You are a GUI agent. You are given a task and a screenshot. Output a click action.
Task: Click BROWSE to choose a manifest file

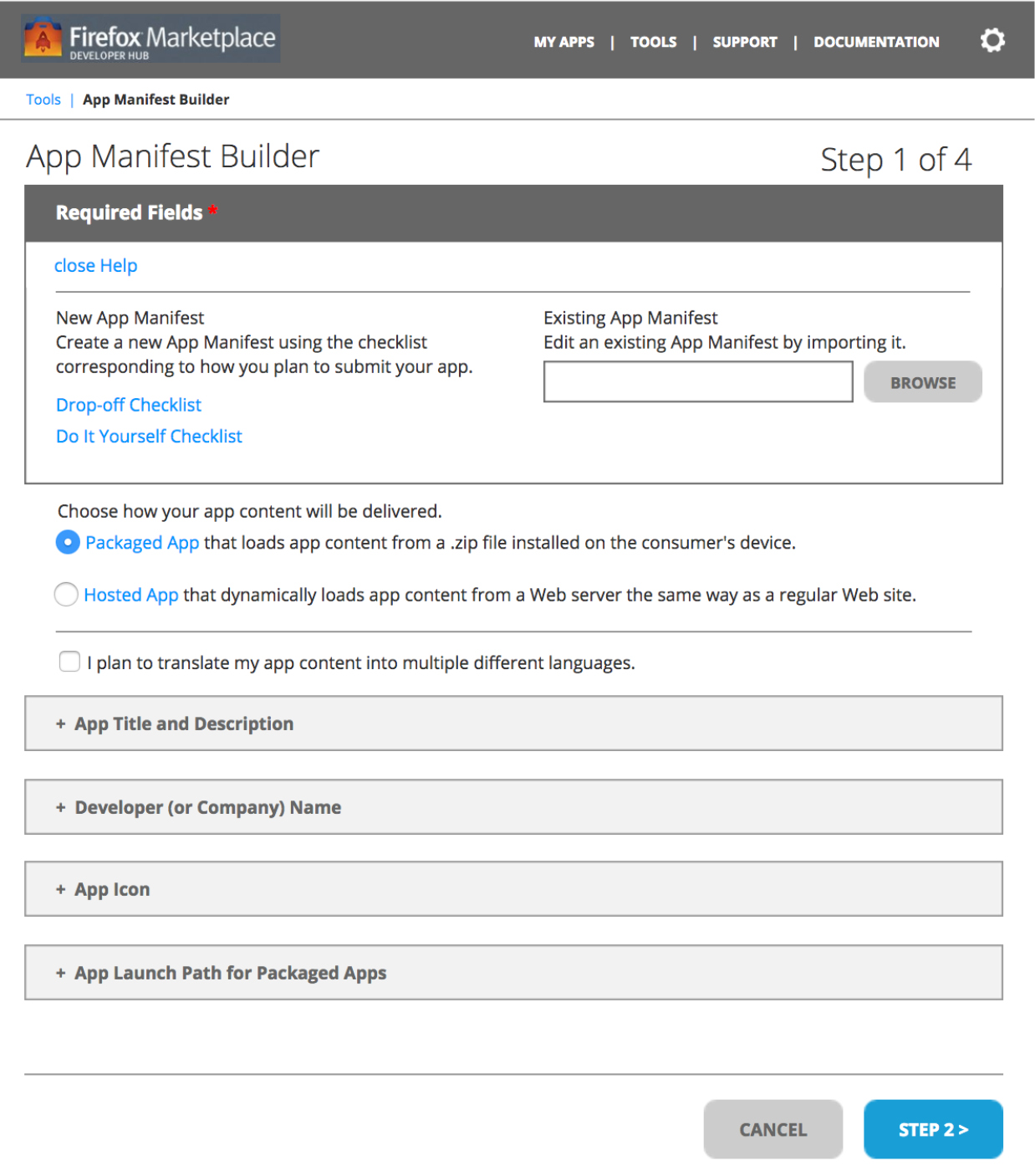tap(923, 381)
